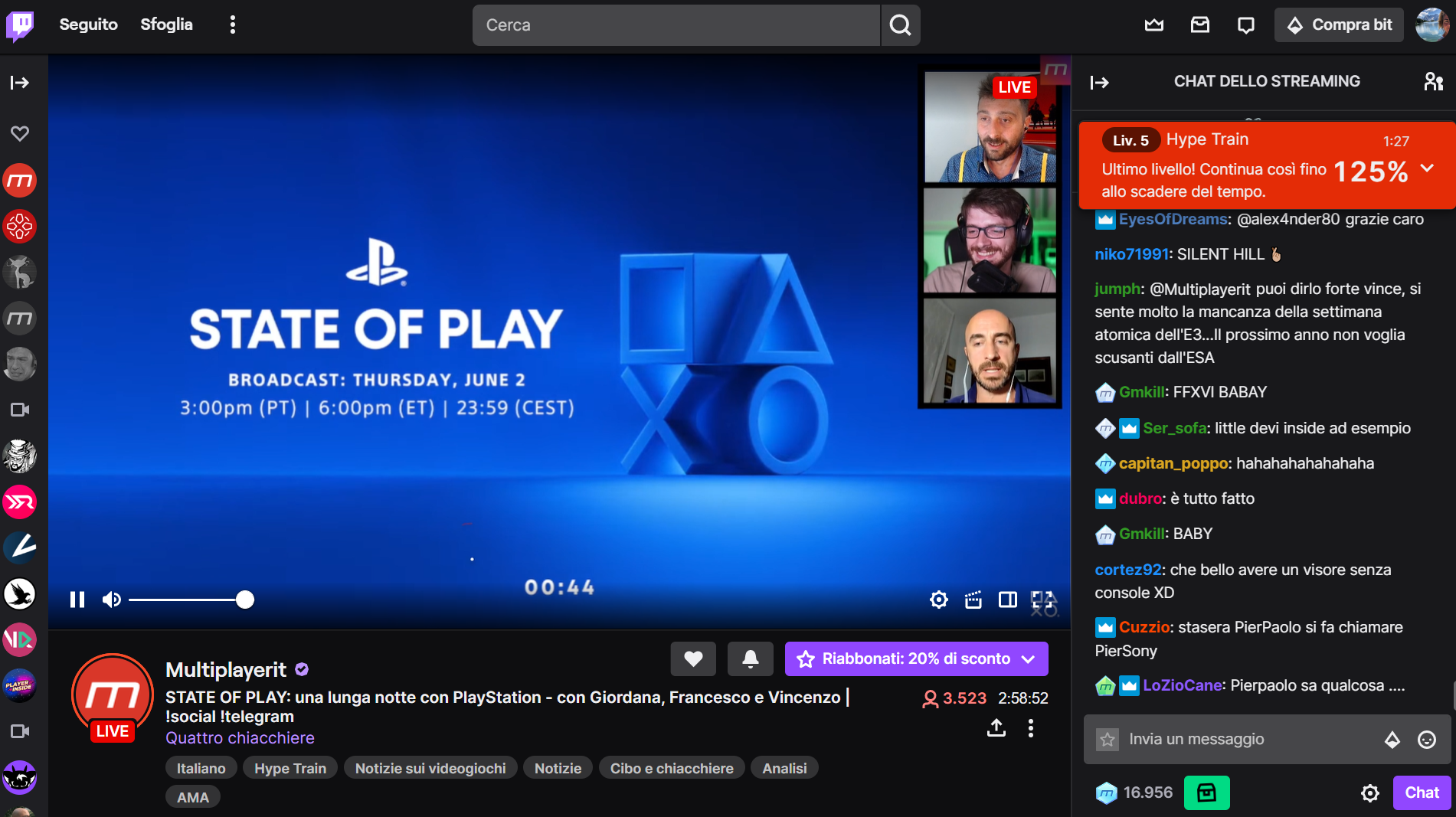1456x817 pixels.
Task: Expand the Hype Train banner chevron
Action: [x=1427, y=168]
